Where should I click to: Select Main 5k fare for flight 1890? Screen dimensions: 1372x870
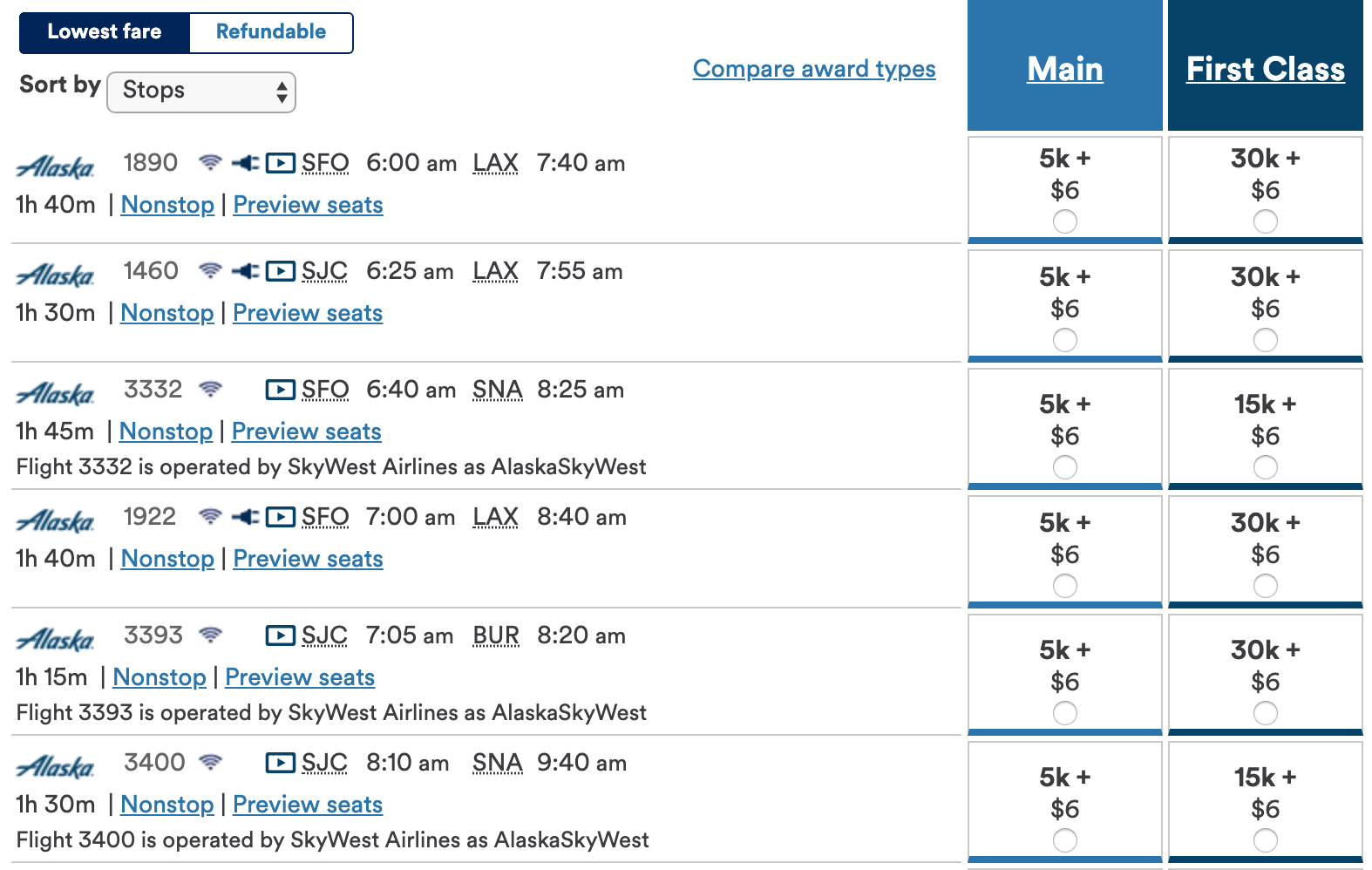tap(1064, 221)
